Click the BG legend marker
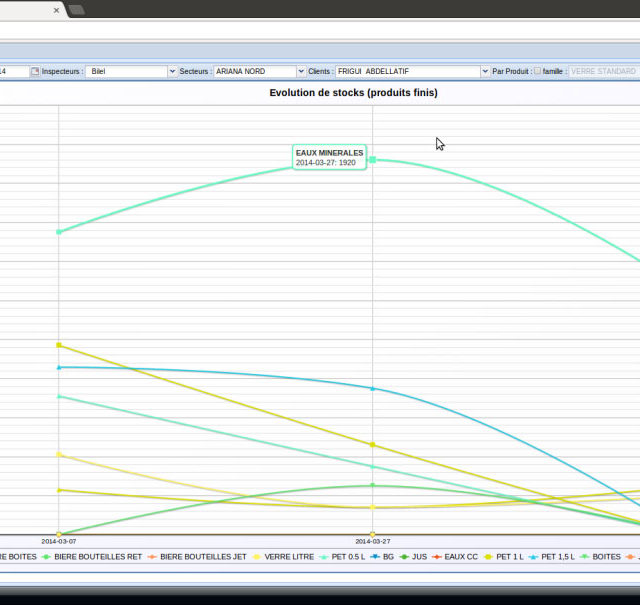This screenshot has height=605, width=640. [376, 556]
